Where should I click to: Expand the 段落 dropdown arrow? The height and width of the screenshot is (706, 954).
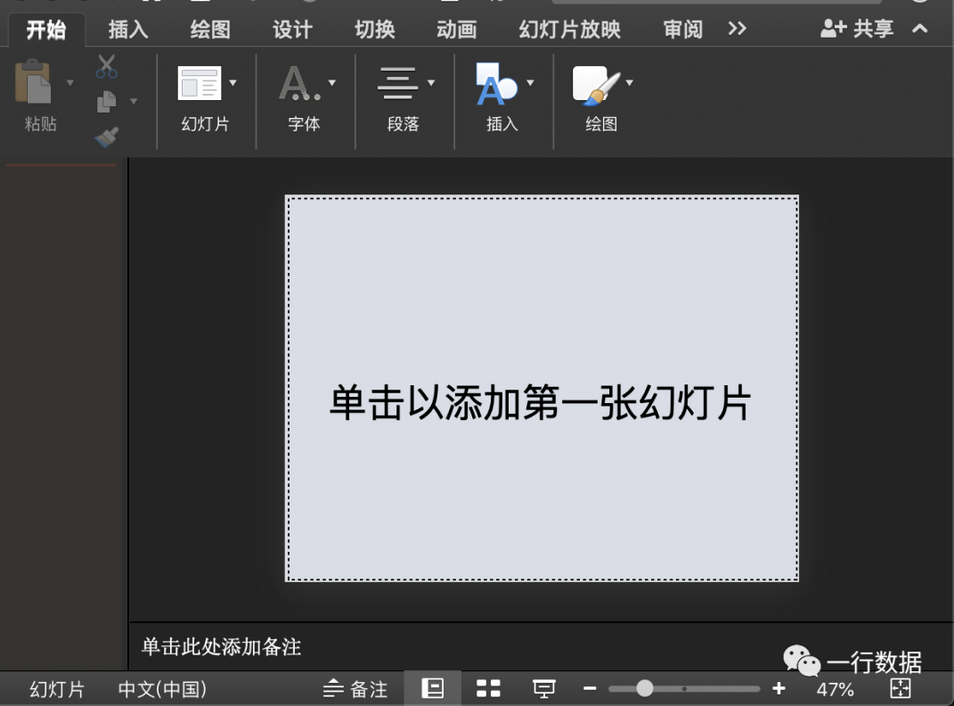click(x=431, y=82)
